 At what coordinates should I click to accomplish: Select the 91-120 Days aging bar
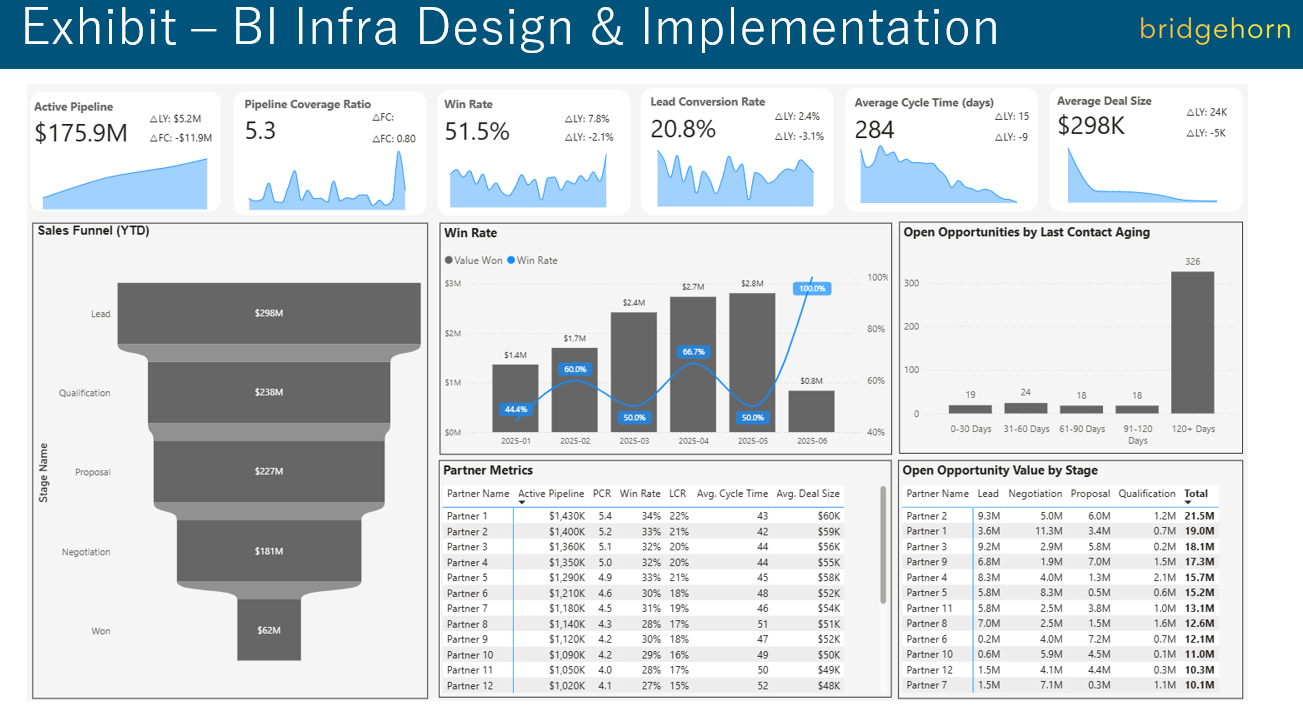click(x=1137, y=409)
